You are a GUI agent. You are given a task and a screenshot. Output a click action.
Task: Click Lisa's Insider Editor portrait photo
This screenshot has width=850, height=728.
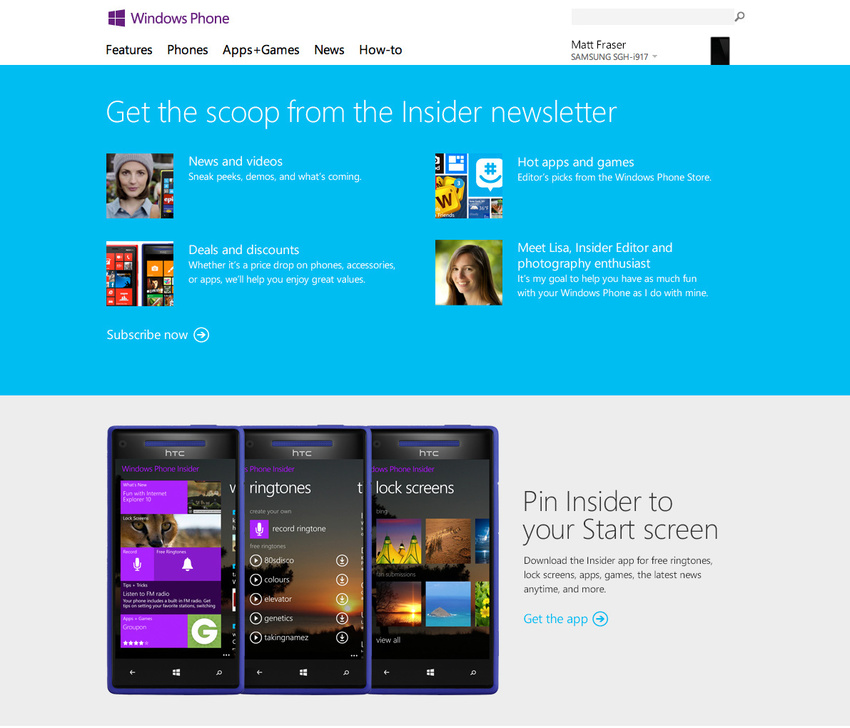pos(468,273)
